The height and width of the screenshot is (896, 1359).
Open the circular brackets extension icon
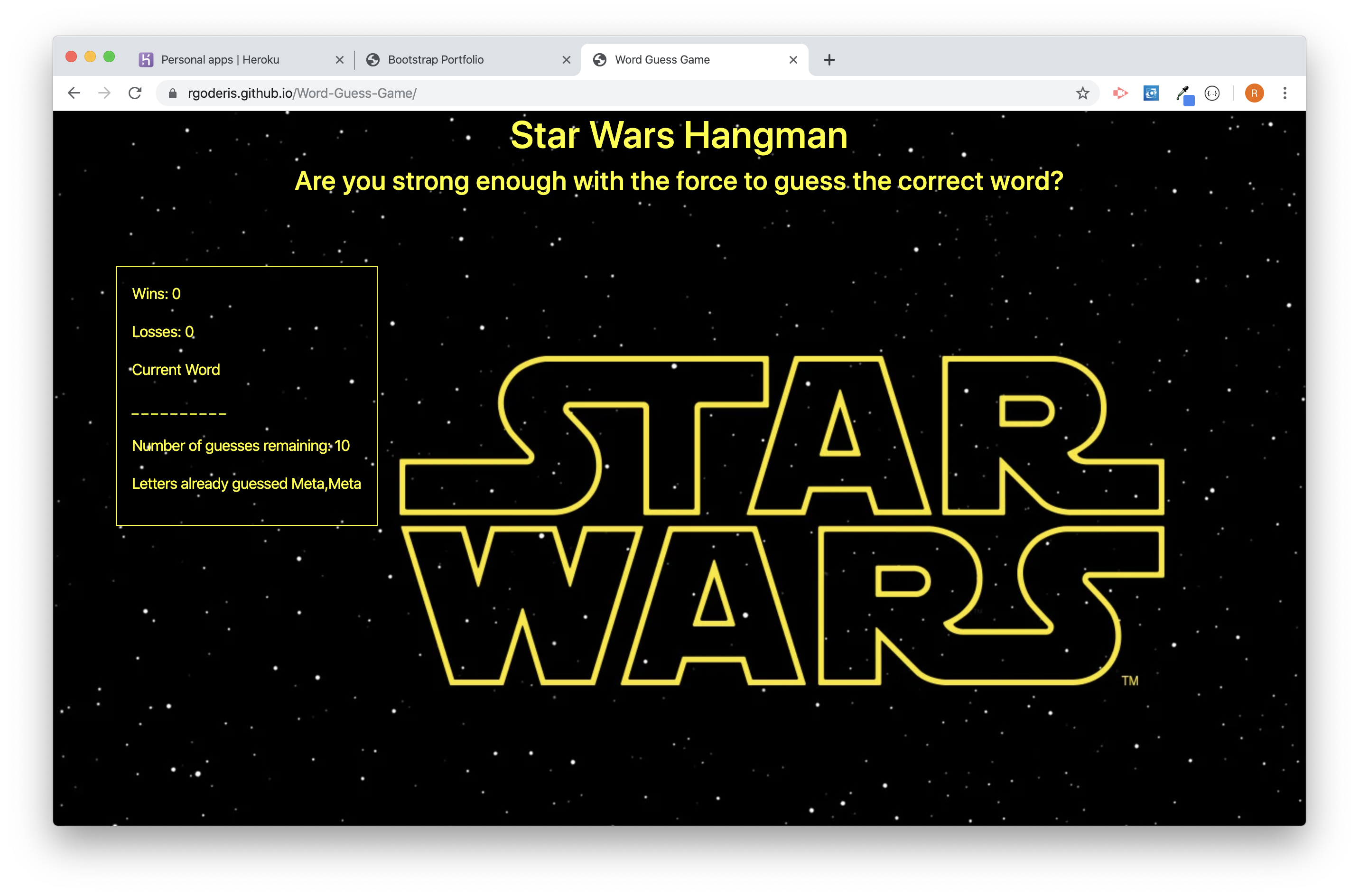pos(1211,93)
